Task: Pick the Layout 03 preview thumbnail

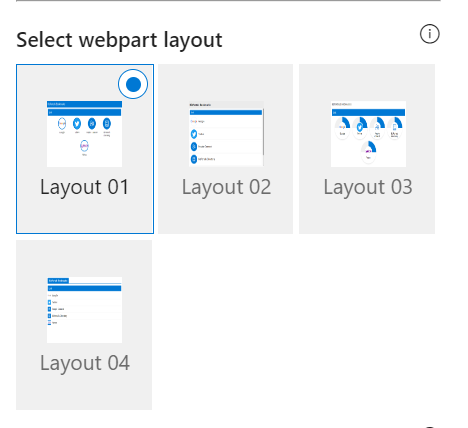Action: tap(368, 134)
